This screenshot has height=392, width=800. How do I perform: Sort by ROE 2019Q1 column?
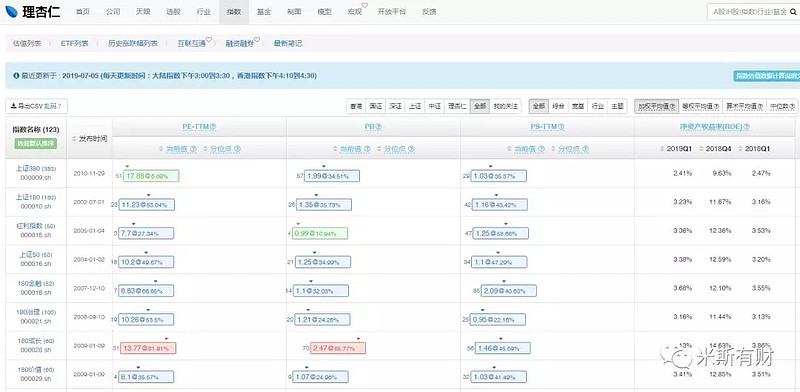click(676, 149)
